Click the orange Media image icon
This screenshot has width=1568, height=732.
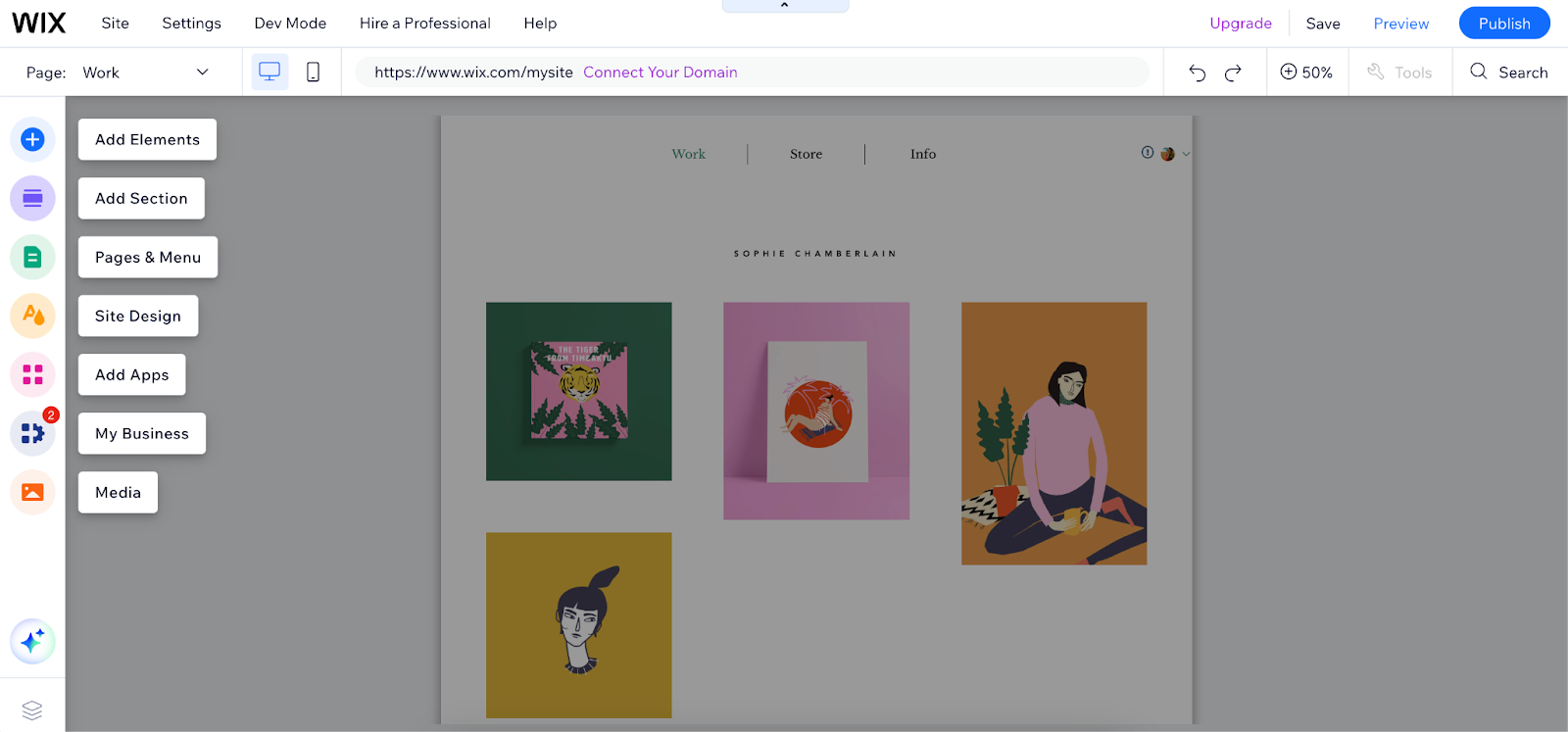[32, 492]
